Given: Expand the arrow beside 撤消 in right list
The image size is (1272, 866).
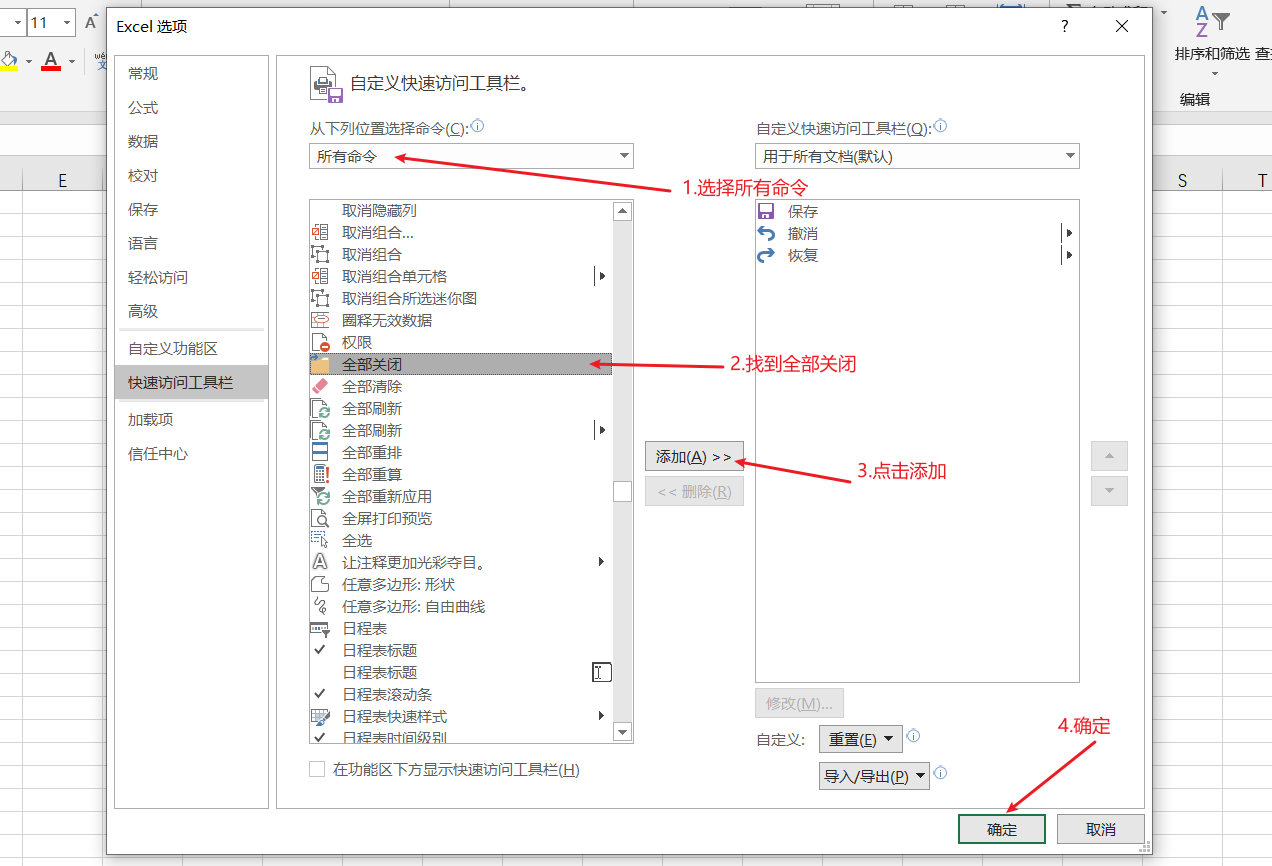Looking at the screenshot, I should coord(1070,233).
